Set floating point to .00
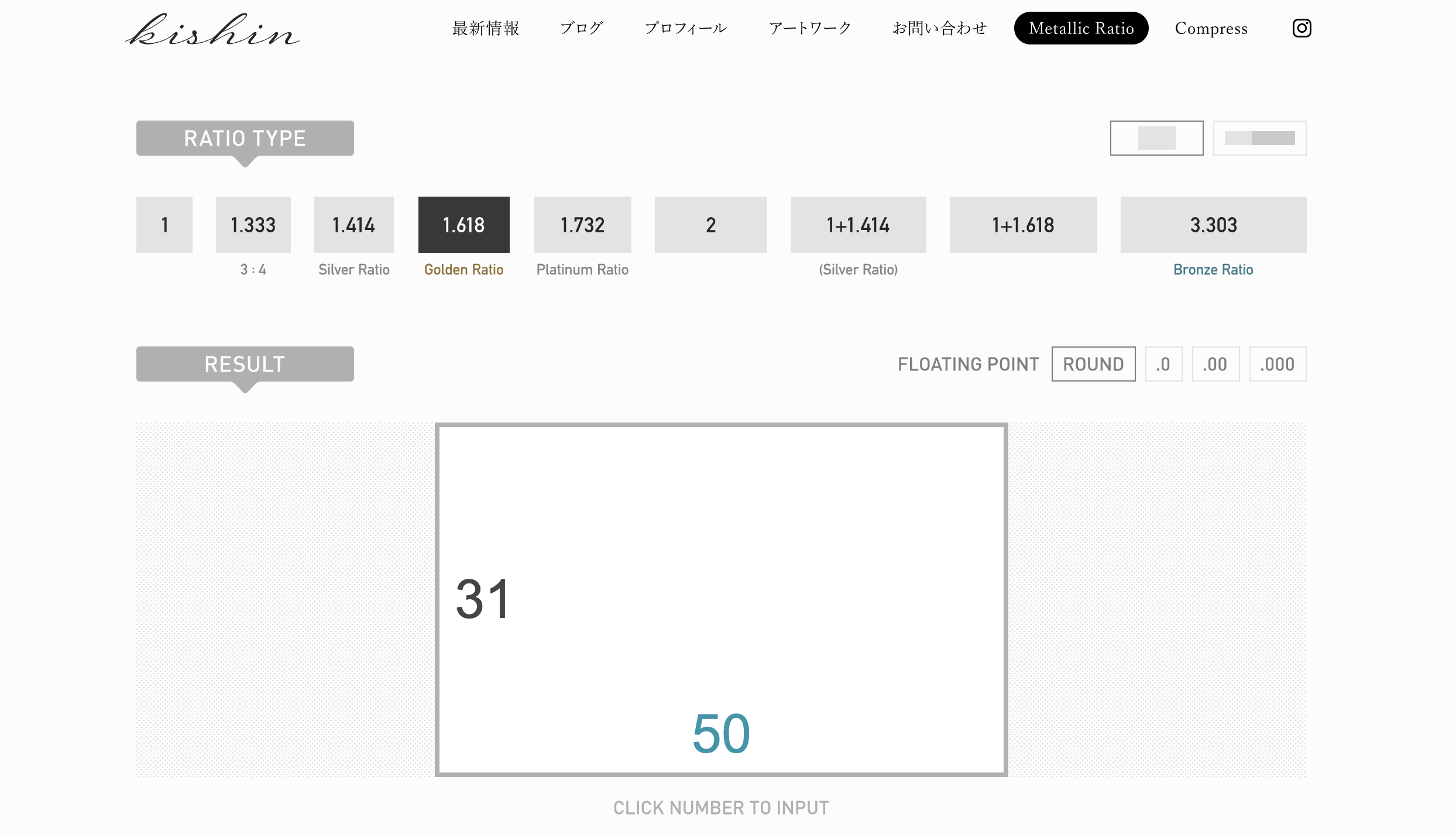Image resolution: width=1456 pixels, height=838 pixels. (1215, 364)
